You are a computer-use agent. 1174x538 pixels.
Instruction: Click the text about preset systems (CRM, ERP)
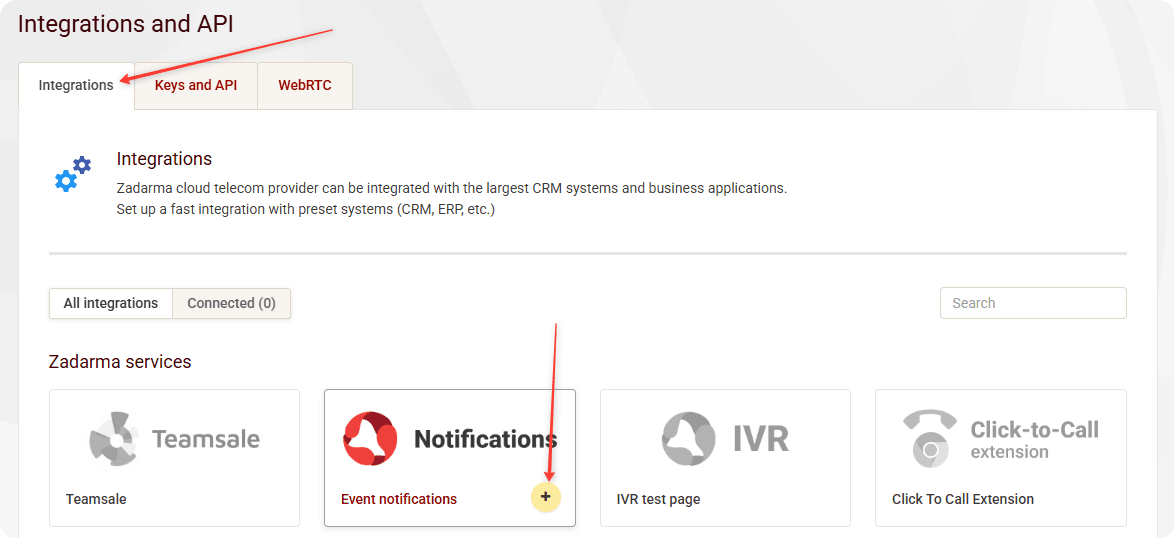[x=306, y=209]
